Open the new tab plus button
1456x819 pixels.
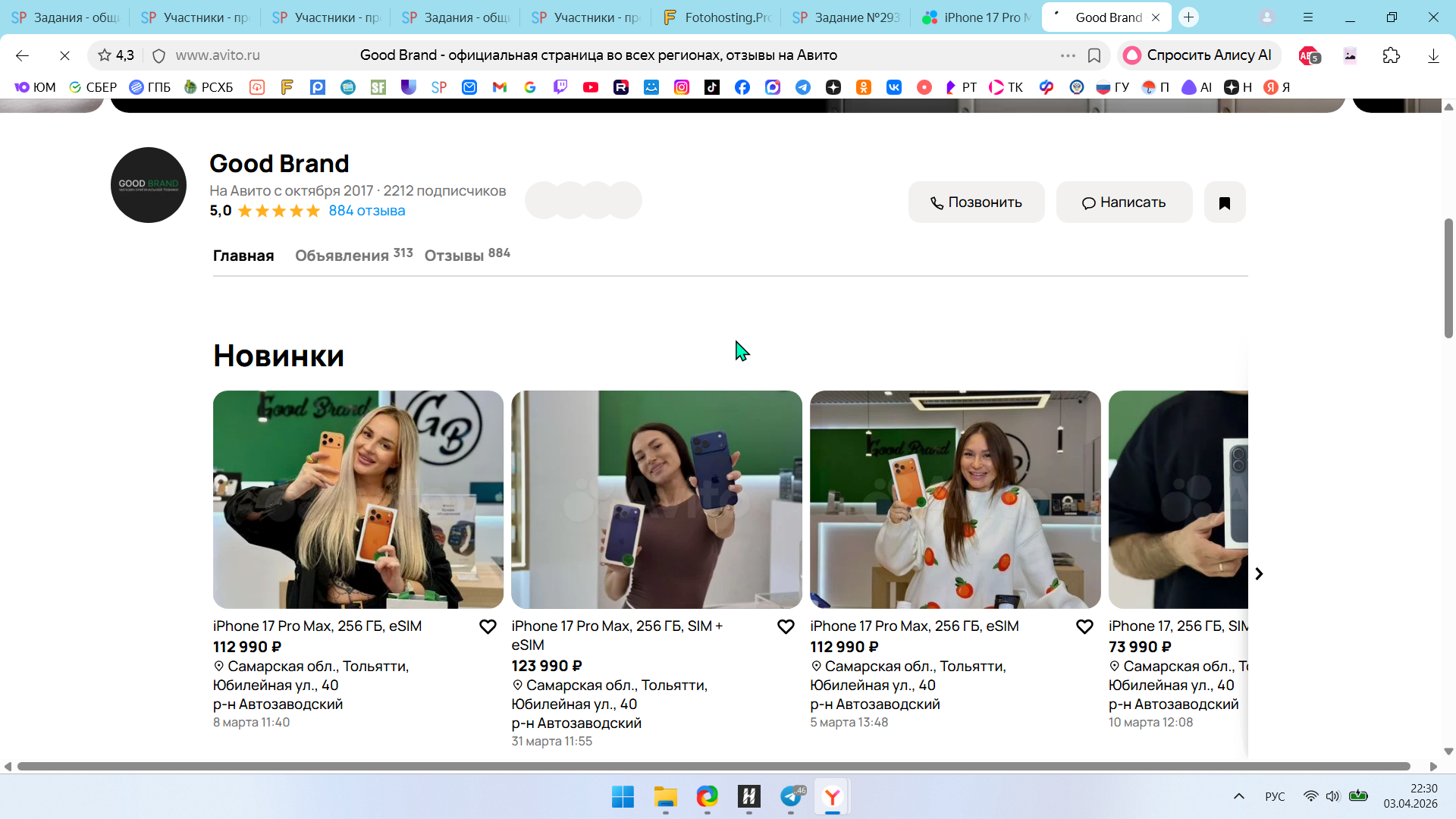1188,17
